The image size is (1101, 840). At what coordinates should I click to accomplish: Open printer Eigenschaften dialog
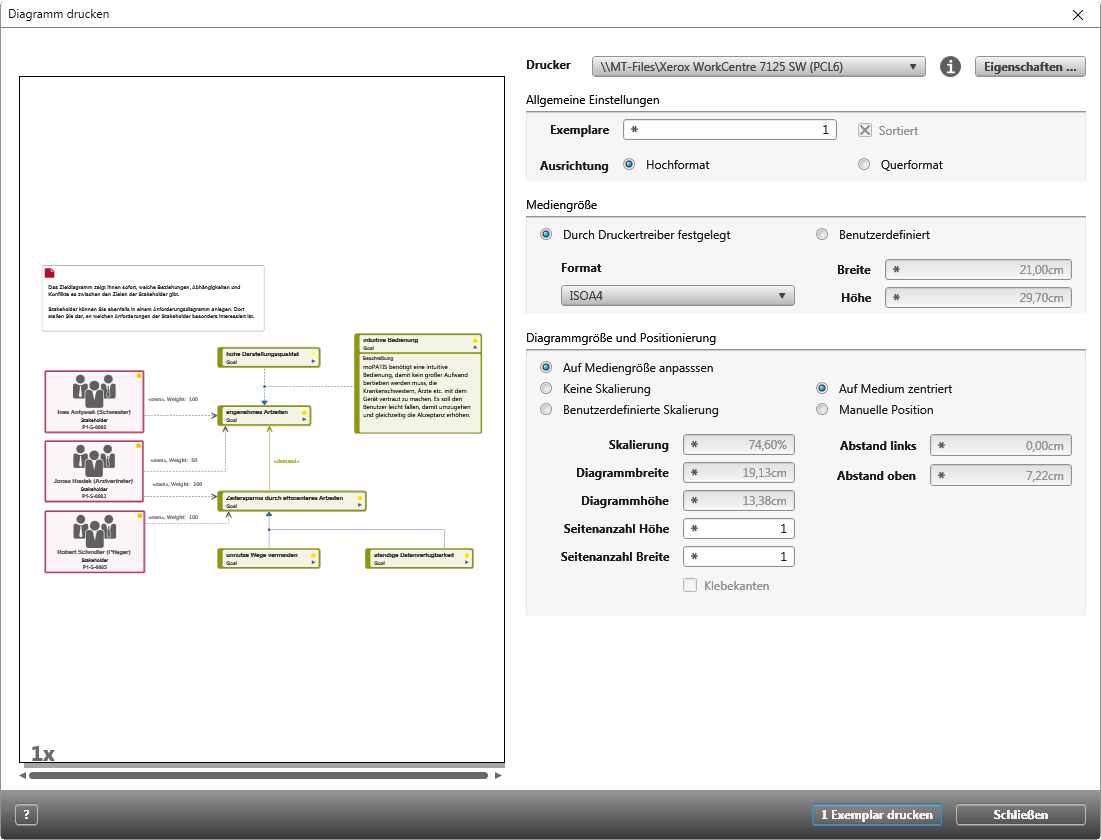click(1030, 66)
